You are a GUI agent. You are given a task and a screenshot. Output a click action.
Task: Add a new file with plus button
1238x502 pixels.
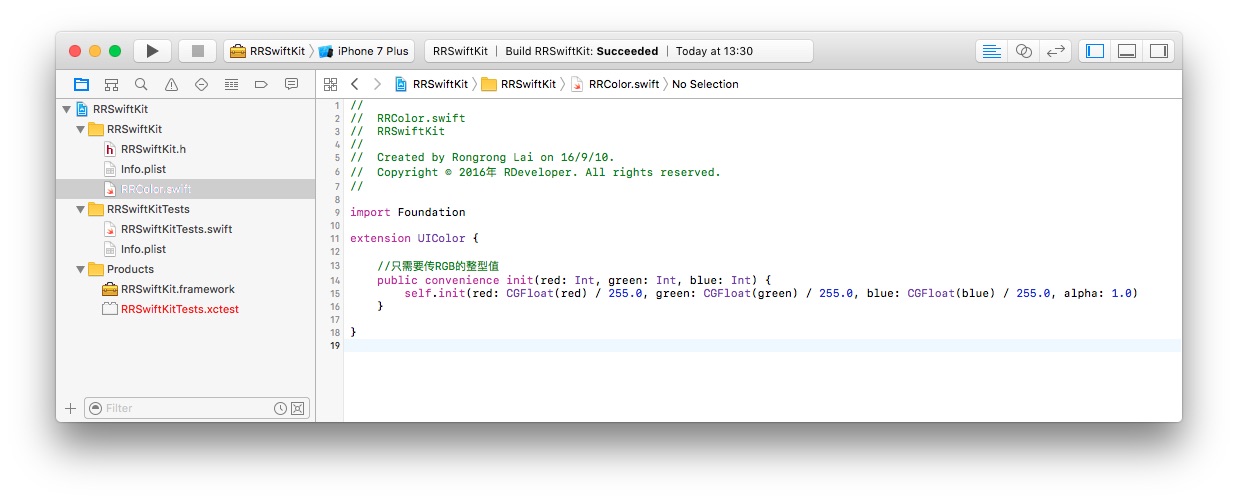point(70,408)
